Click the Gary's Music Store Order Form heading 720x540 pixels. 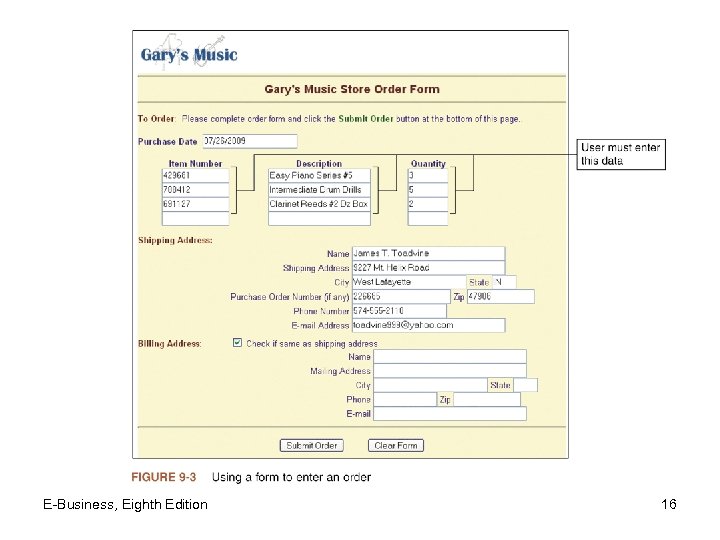click(x=352, y=89)
